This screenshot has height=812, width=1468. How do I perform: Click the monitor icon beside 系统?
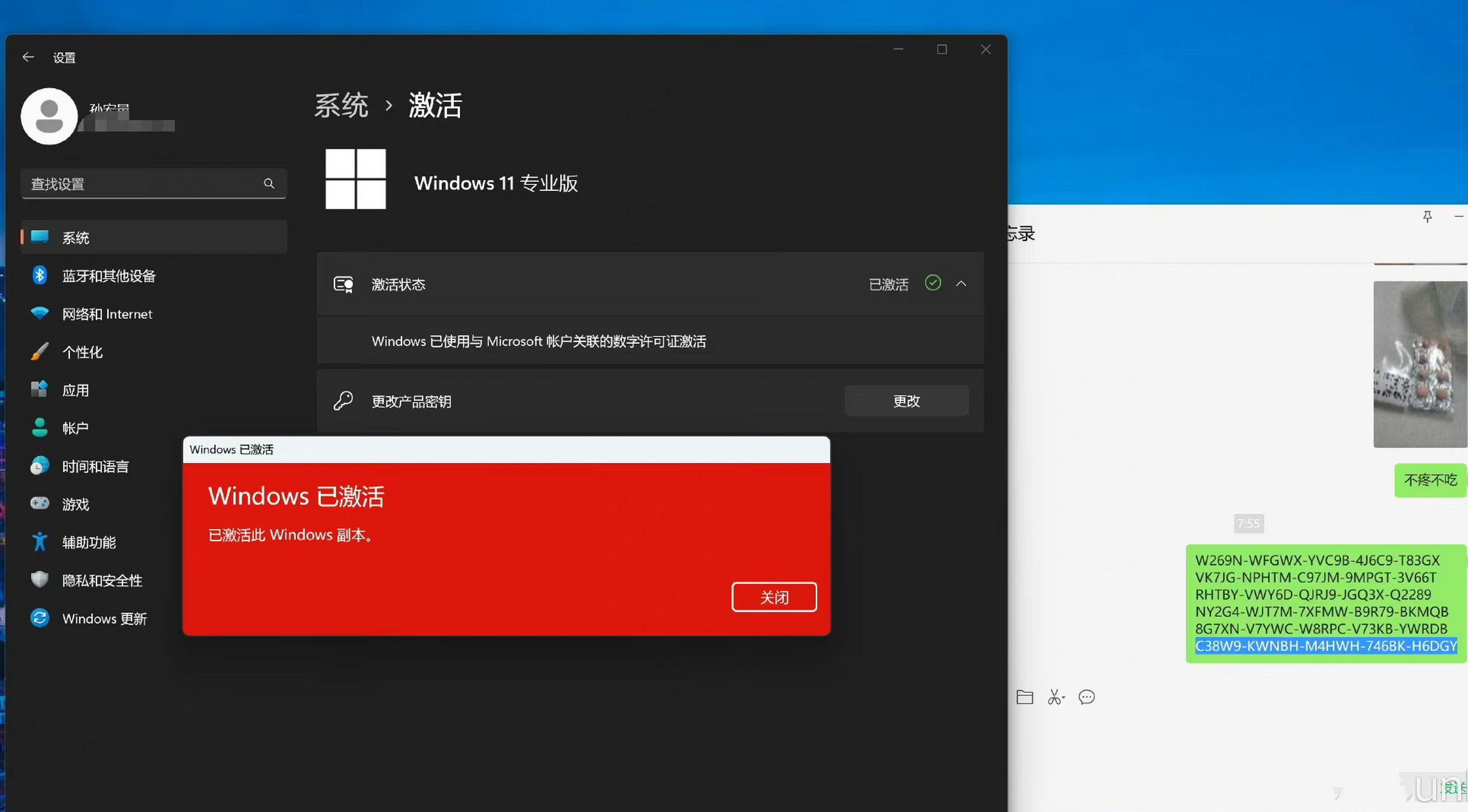[39, 237]
